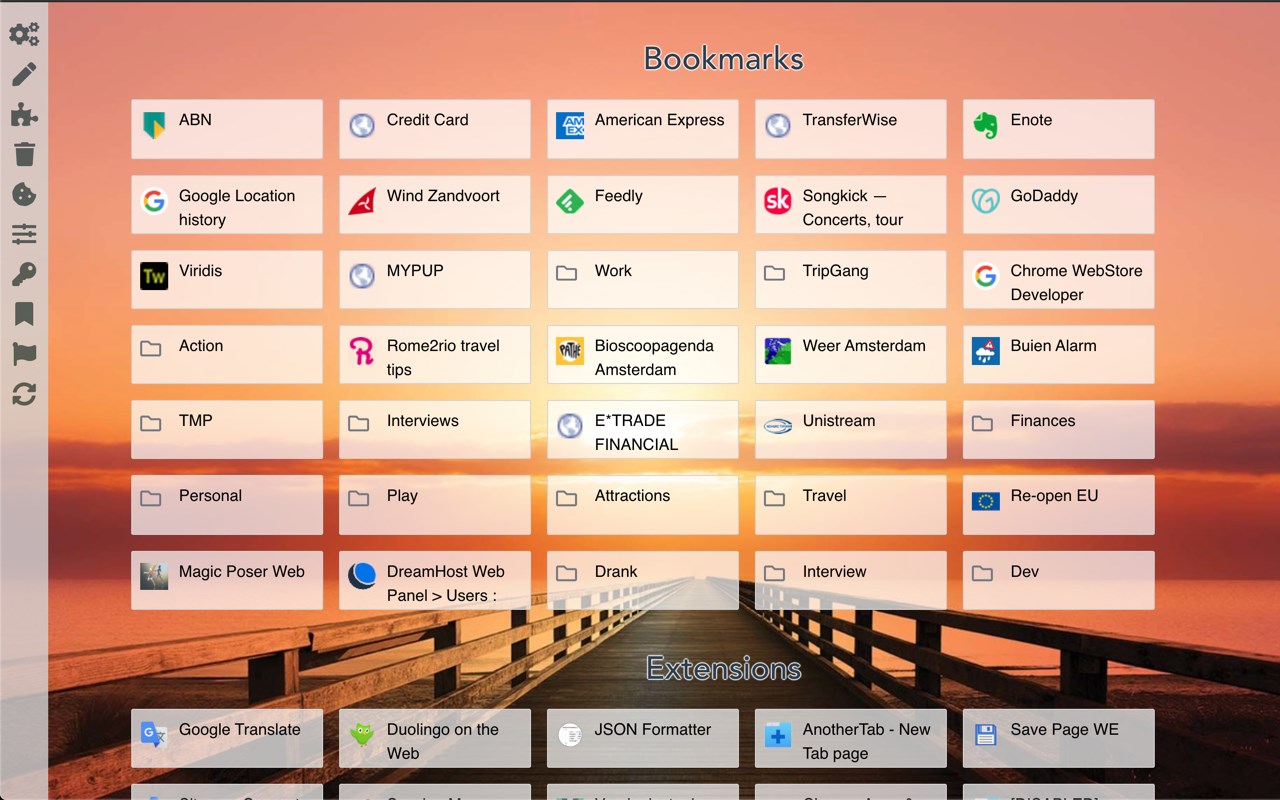The width and height of the screenshot is (1280, 800).
Task: Click the ABN bookmark icon
Action: click(x=154, y=125)
